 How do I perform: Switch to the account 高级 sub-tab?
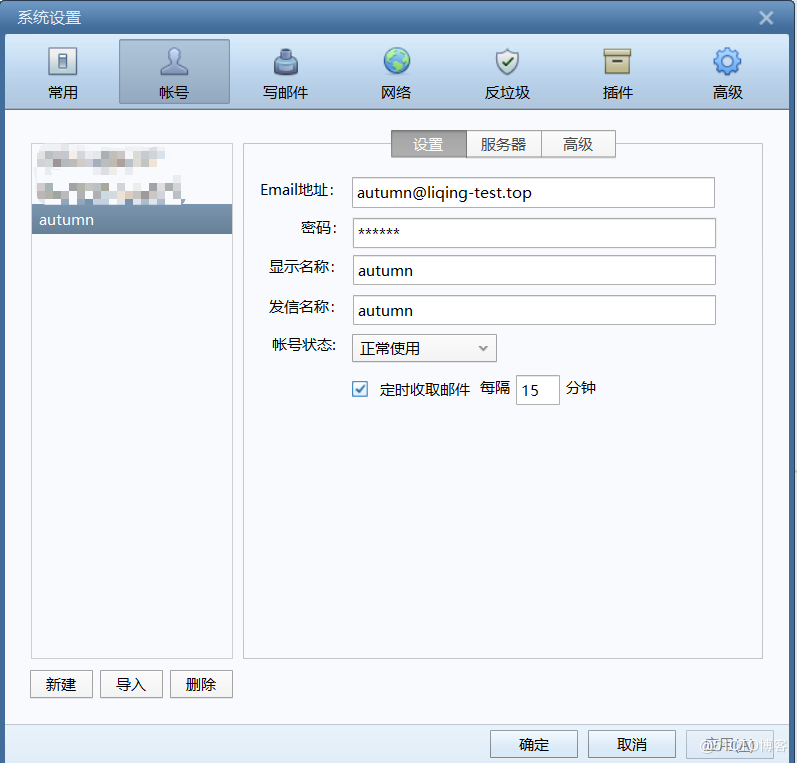click(x=578, y=144)
